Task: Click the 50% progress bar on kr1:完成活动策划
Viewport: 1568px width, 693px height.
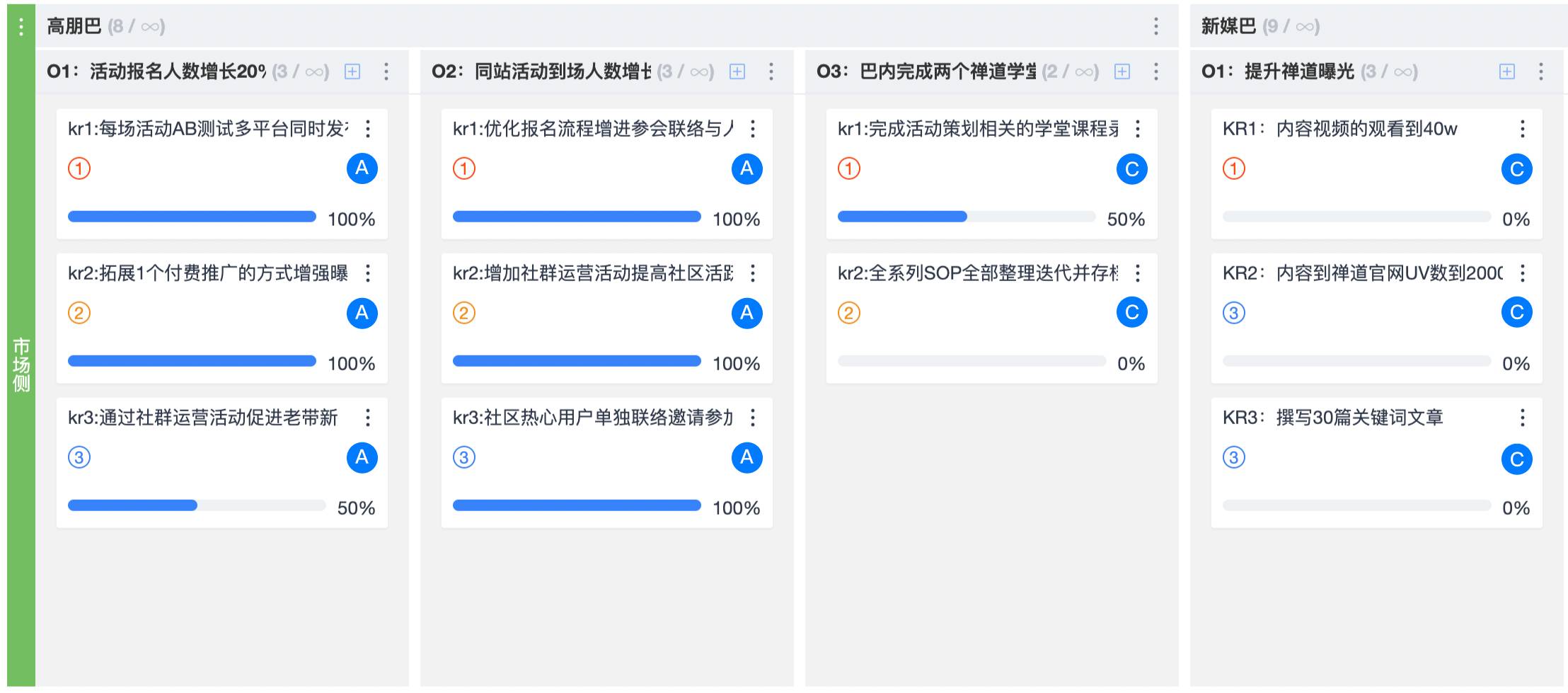Action: point(967,217)
